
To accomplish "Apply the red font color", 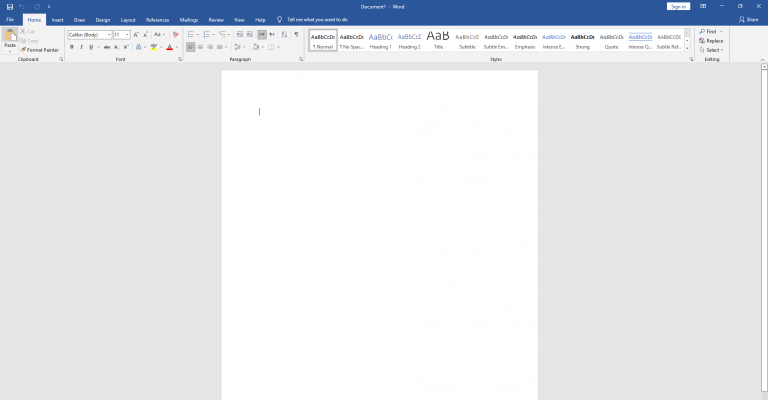I will tap(169, 47).
